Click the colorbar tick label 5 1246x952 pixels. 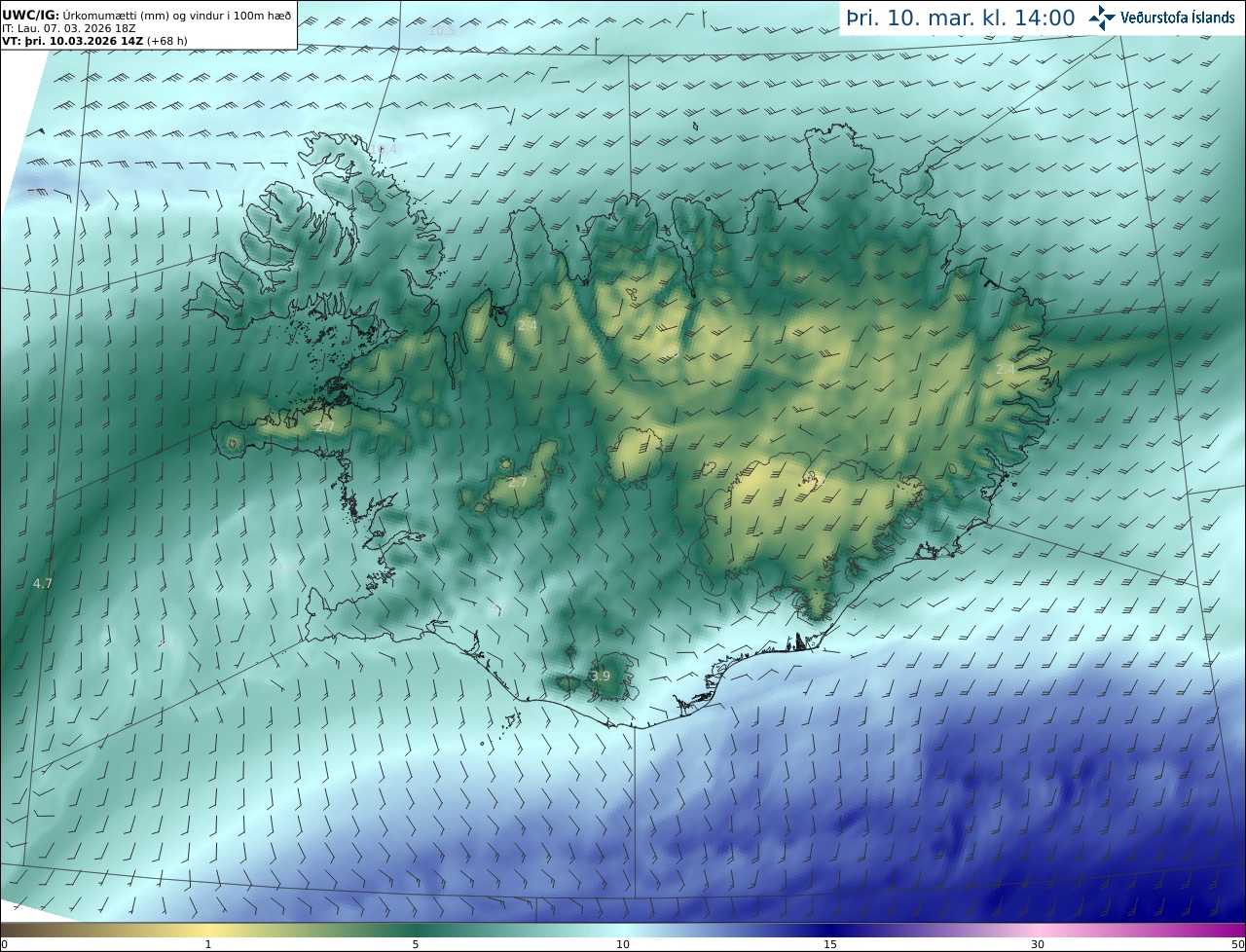416,944
